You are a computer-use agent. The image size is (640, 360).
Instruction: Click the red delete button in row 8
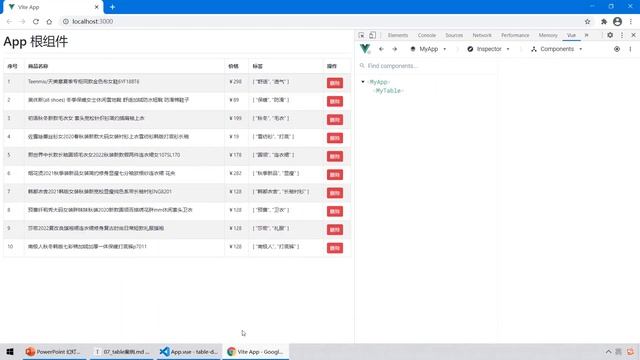335,211
